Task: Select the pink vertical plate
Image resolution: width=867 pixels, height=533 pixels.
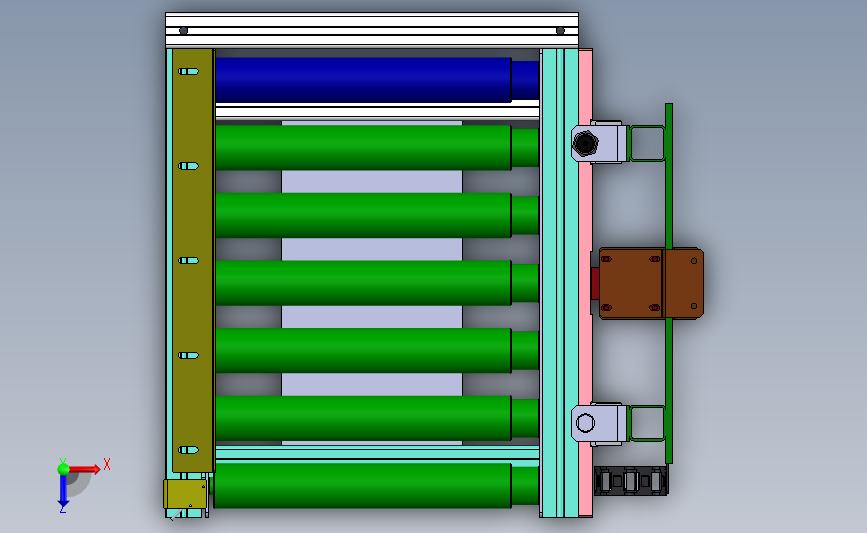Action: point(585,283)
